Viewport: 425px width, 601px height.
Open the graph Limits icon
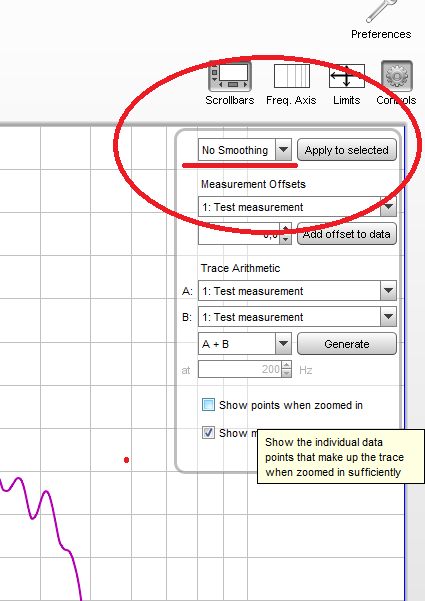[346, 76]
